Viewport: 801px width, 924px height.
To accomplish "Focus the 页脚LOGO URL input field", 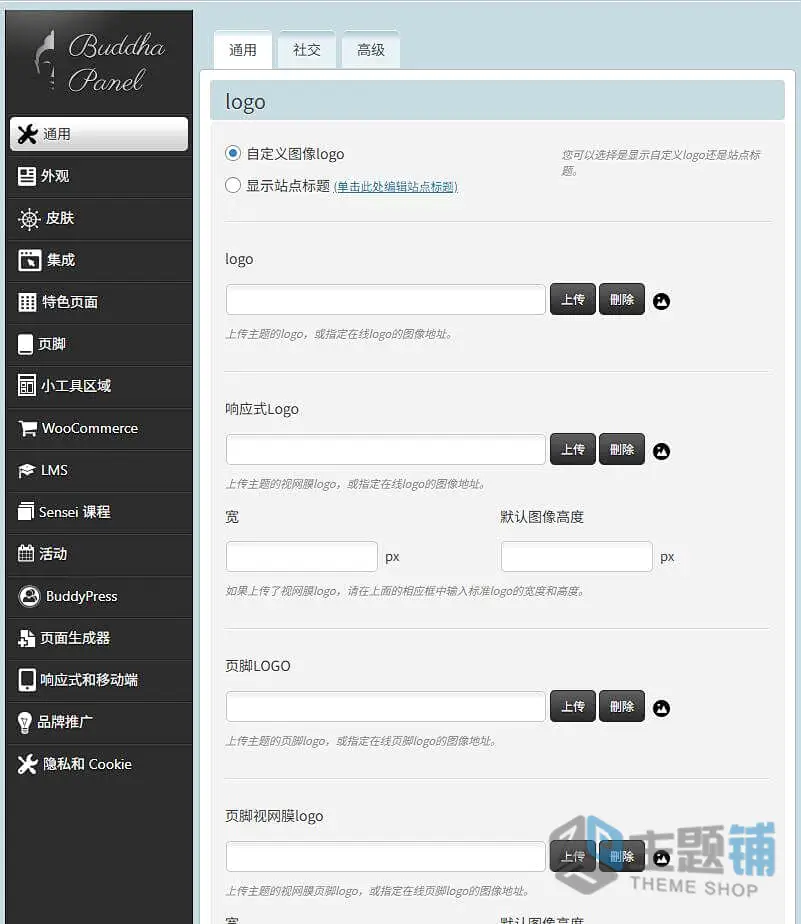I will [x=385, y=707].
